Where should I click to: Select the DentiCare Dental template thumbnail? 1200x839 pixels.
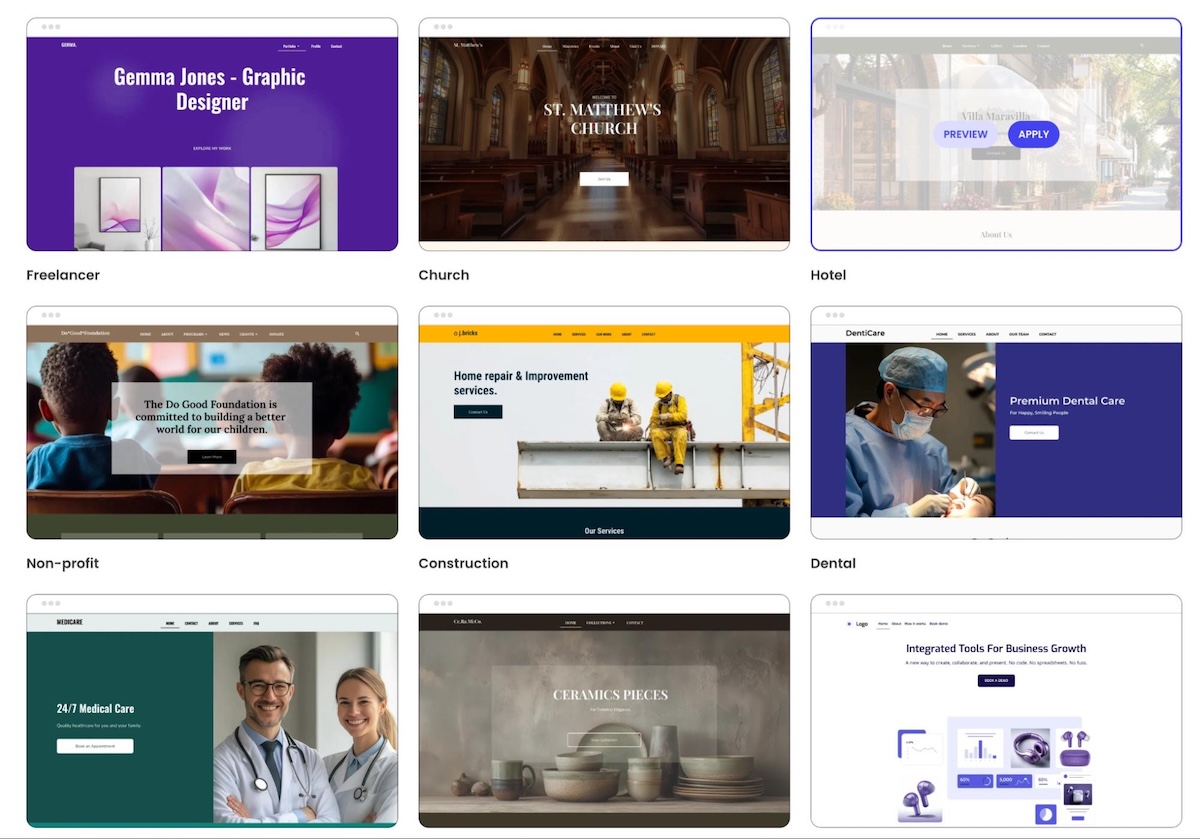pyautogui.click(x=996, y=422)
